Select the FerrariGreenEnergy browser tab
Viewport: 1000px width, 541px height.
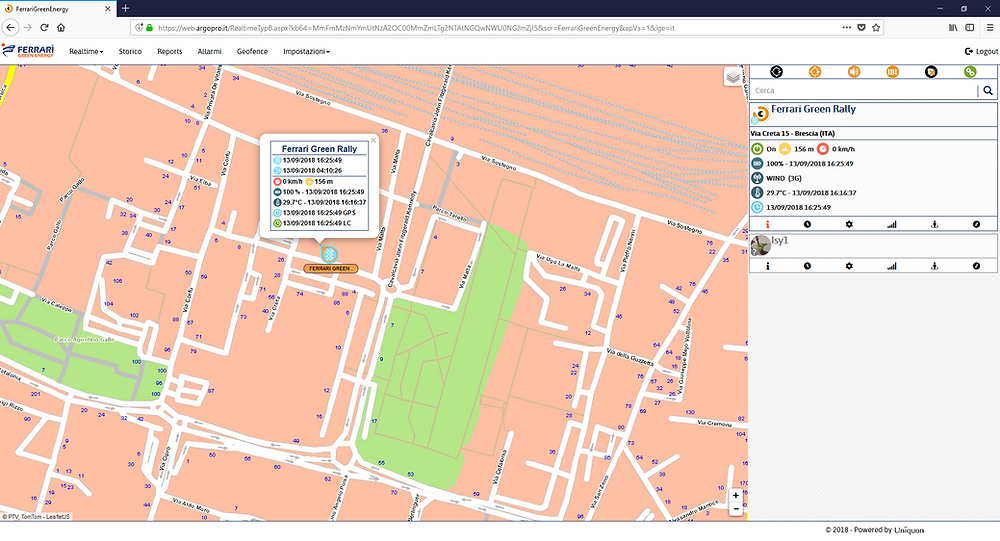click(57, 8)
